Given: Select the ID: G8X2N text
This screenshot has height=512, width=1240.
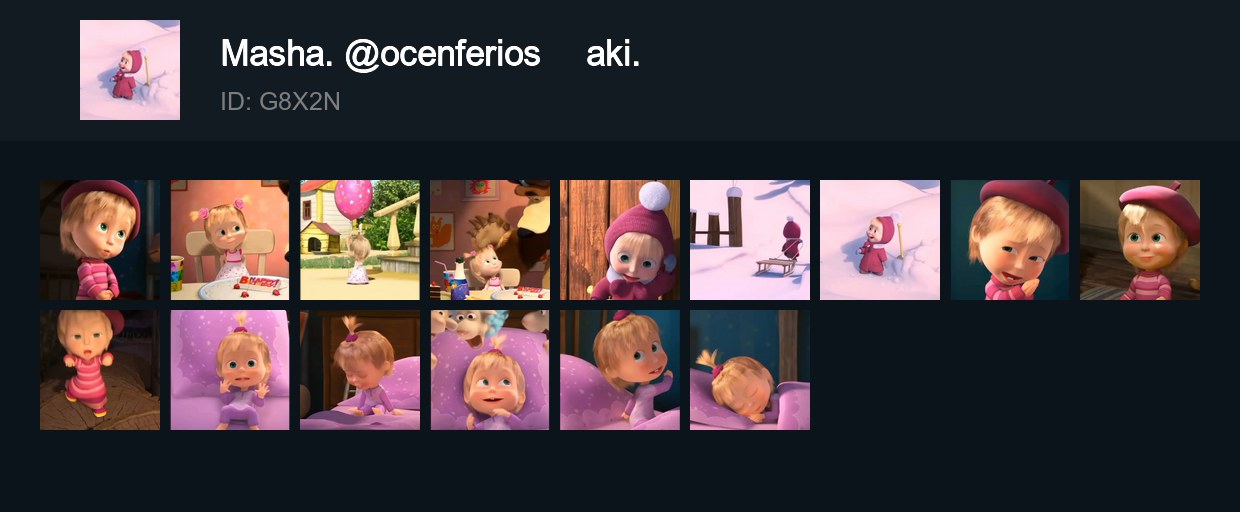Looking at the screenshot, I should pyautogui.click(x=281, y=101).
